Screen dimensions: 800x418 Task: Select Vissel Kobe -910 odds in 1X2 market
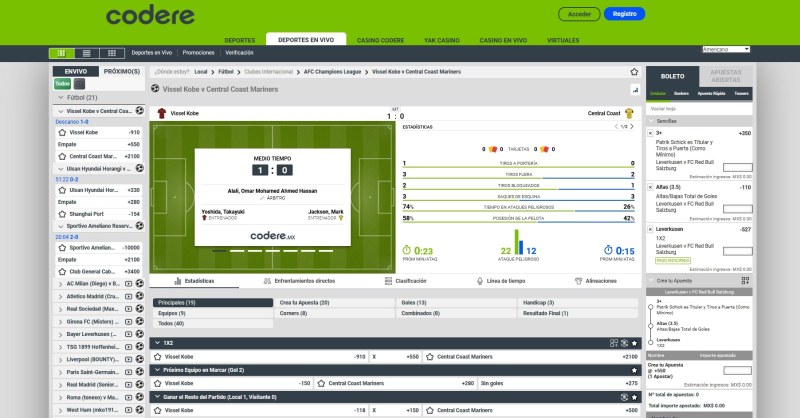pos(259,357)
